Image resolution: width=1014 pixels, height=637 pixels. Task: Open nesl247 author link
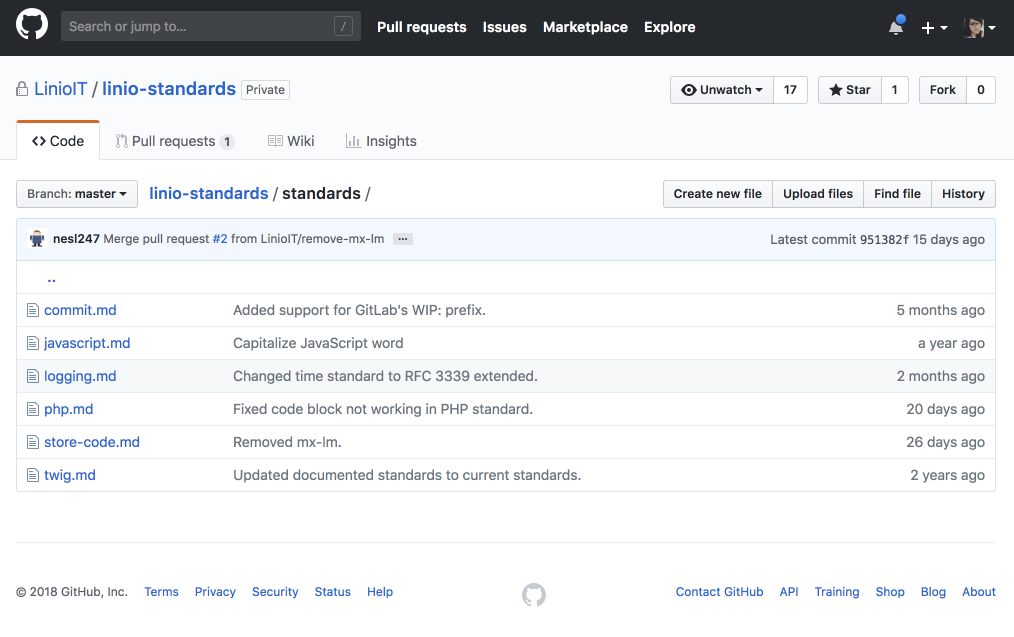(x=76, y=239)
